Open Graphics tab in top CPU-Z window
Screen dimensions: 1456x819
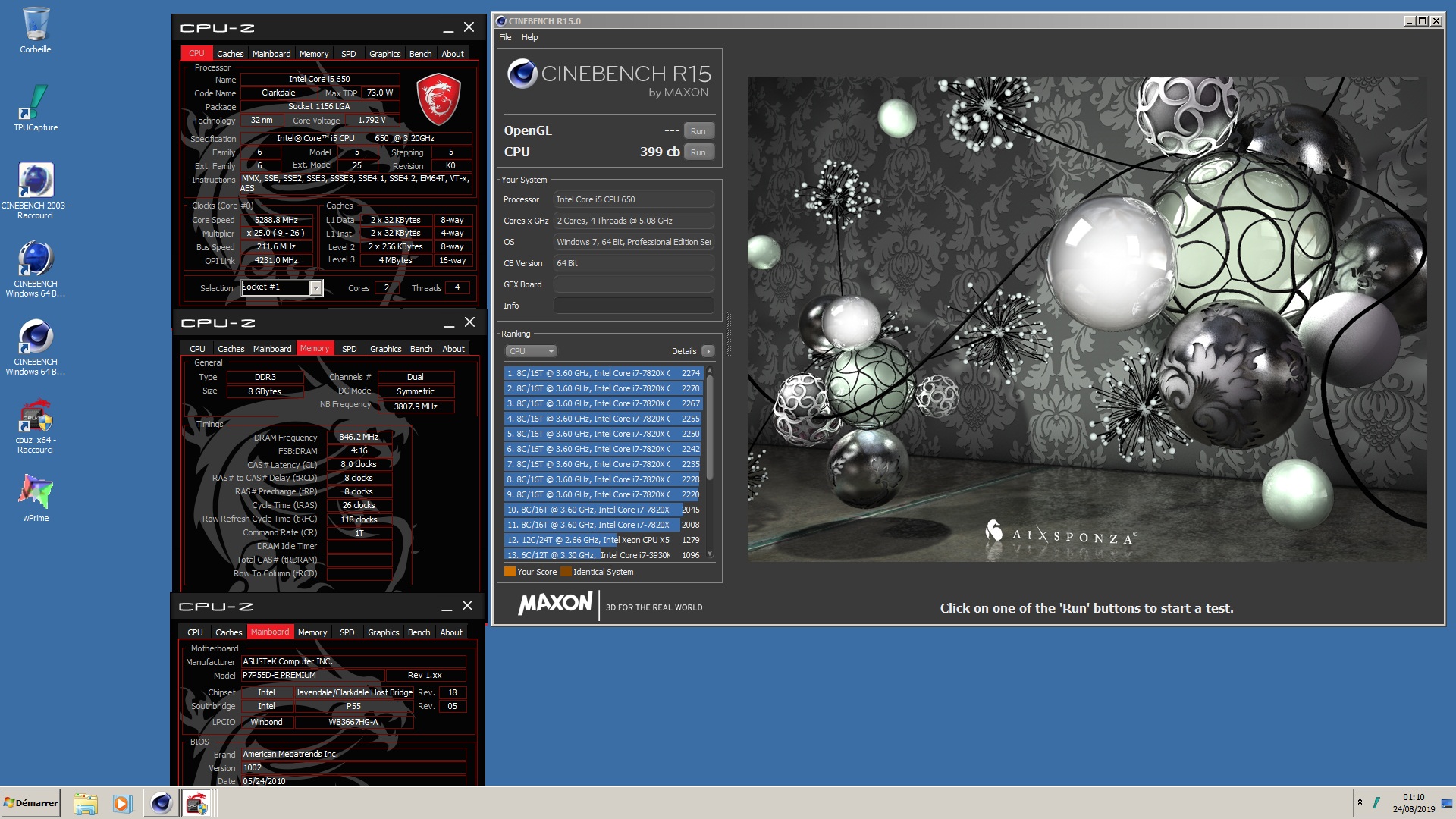coord(384,54)
